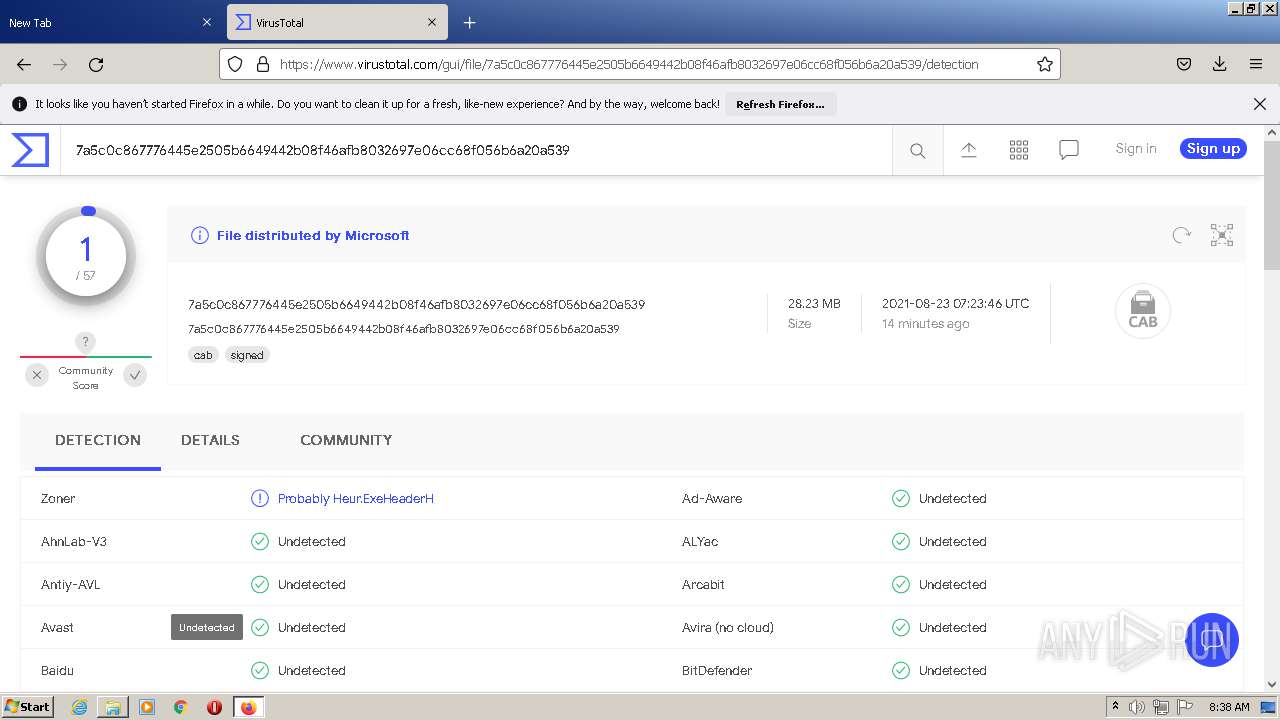Switch to the COMMUNITY tab
Screen dimensions: 1280x720
coord(346,440)
